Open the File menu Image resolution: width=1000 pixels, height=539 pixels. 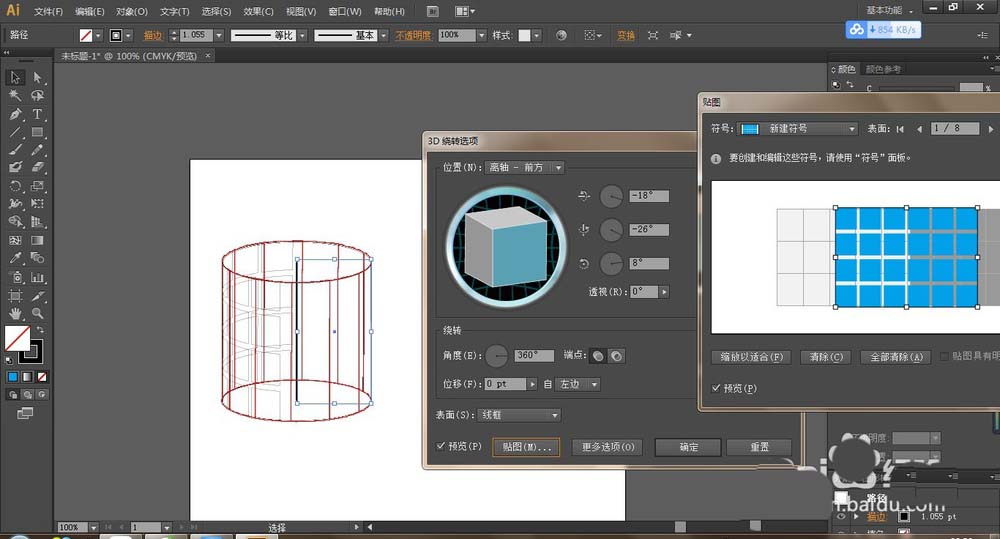pos(48,11)
